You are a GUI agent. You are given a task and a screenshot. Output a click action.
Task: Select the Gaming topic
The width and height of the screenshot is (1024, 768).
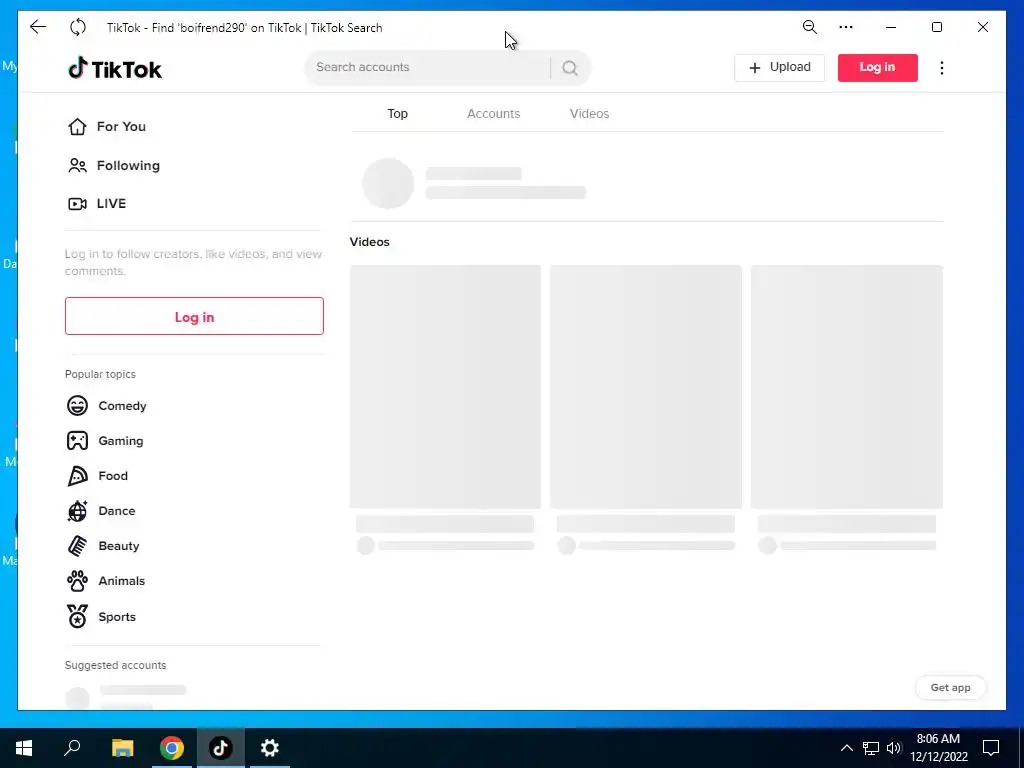click(x=105, y=441)
